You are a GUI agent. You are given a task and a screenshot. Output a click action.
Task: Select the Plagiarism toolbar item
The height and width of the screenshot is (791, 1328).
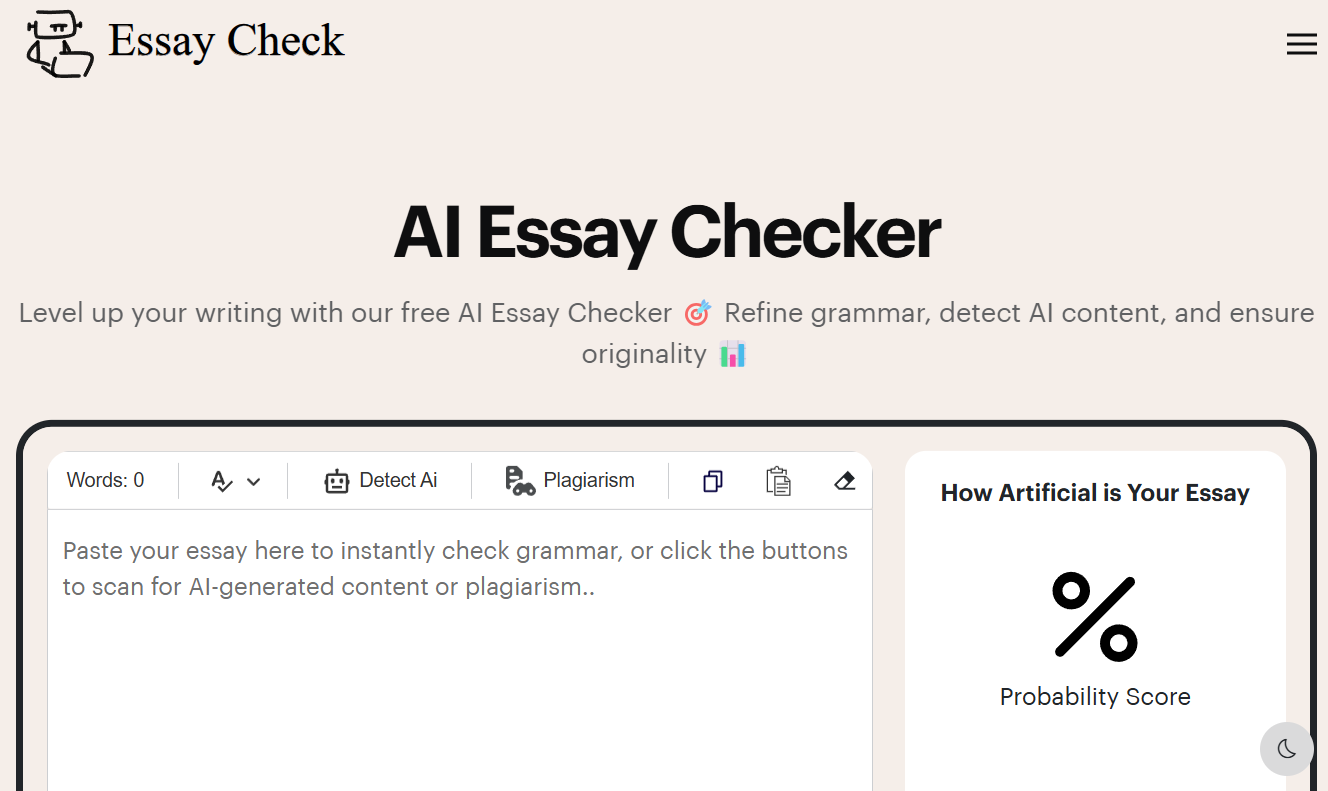(x=570, y=480)
